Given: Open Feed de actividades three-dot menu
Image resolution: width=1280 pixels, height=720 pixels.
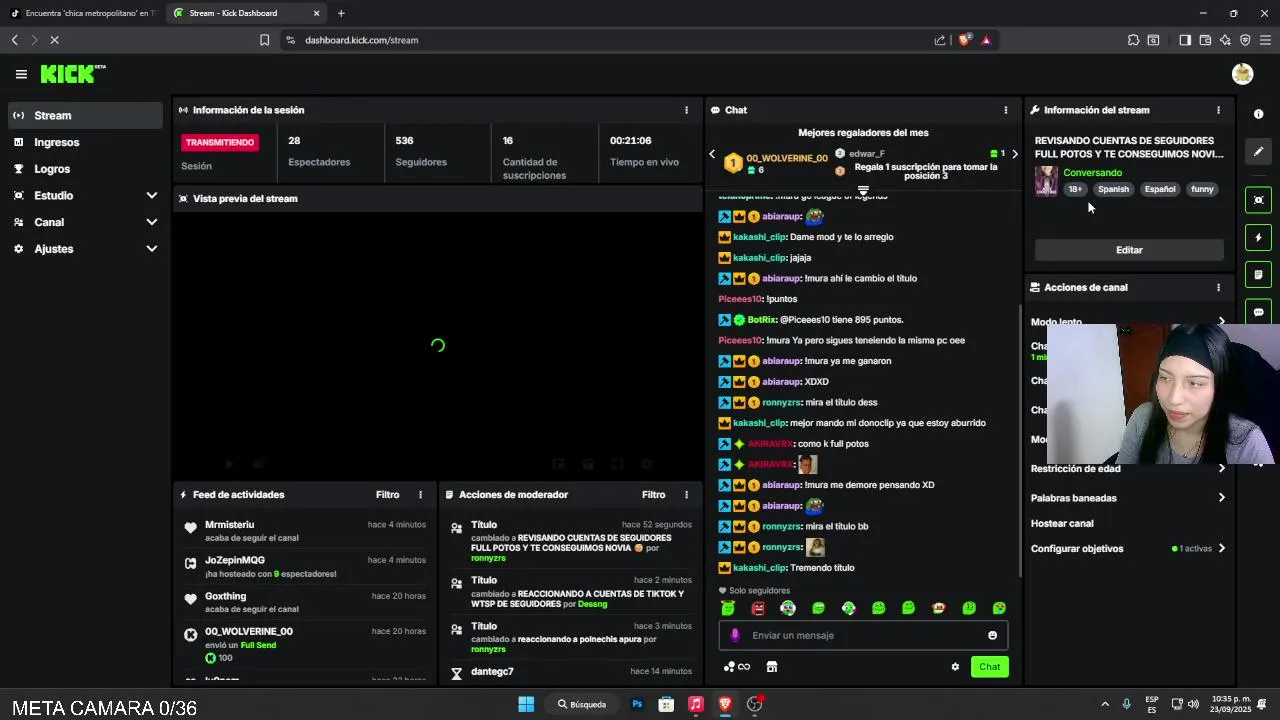Looking at the screenshot, I should coord(420,495).
